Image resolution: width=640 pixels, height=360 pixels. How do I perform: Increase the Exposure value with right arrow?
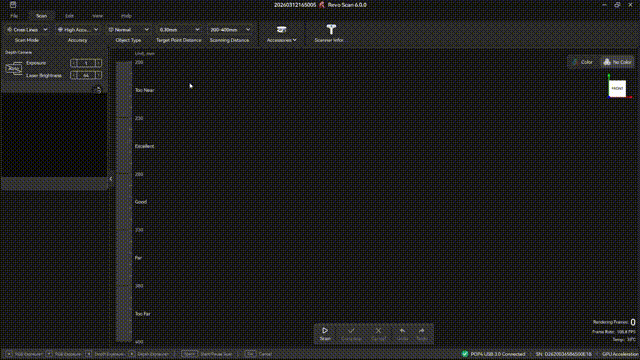pos(98,63)
